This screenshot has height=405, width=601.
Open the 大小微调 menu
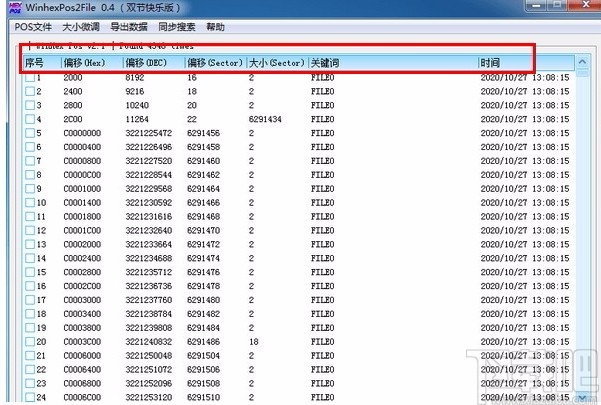point(81,27)
